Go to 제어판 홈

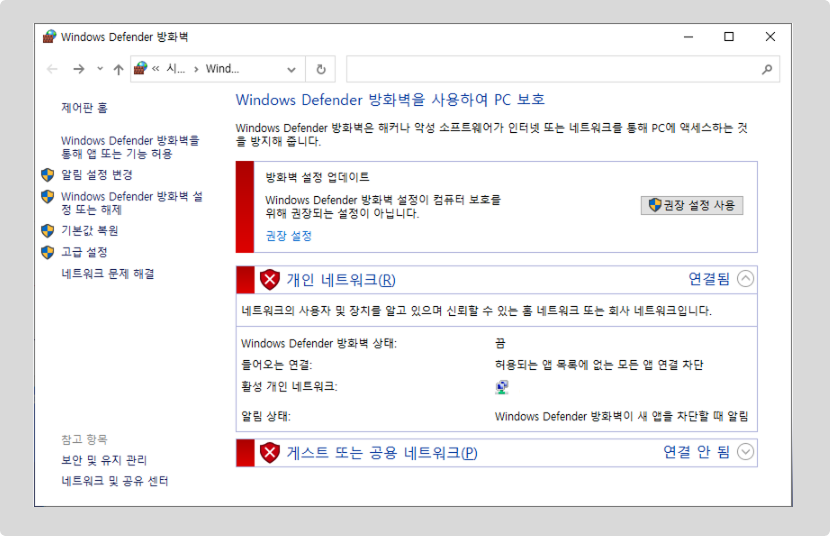(84, 107)
